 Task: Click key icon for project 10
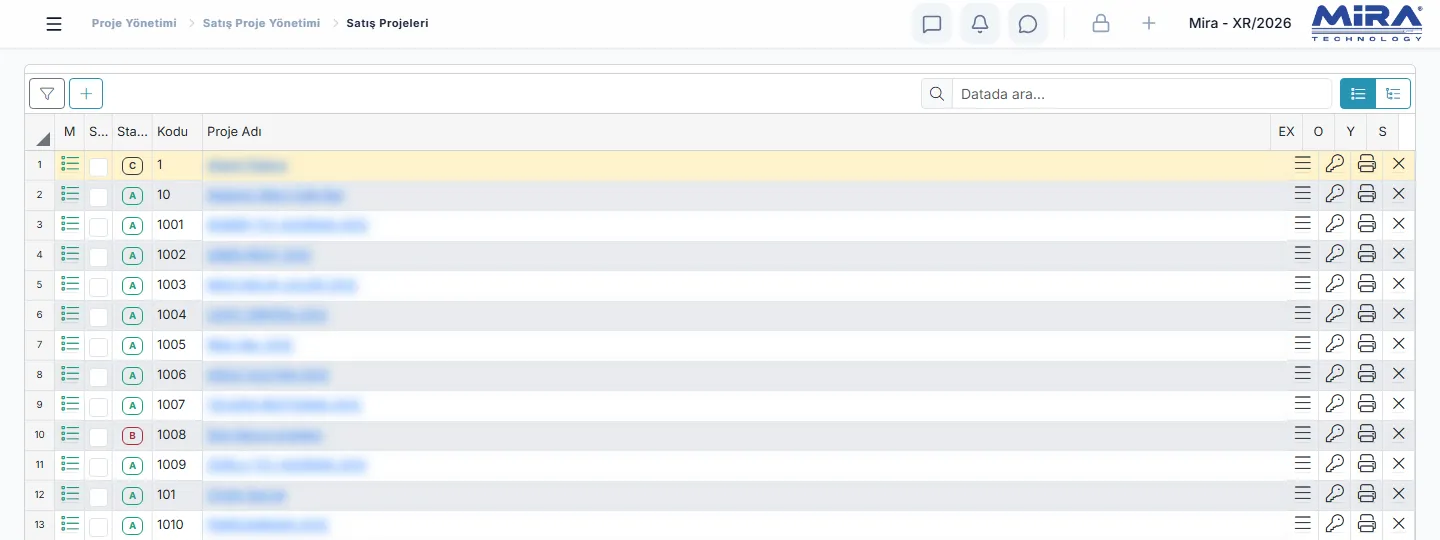click(x=1334, y=194)
